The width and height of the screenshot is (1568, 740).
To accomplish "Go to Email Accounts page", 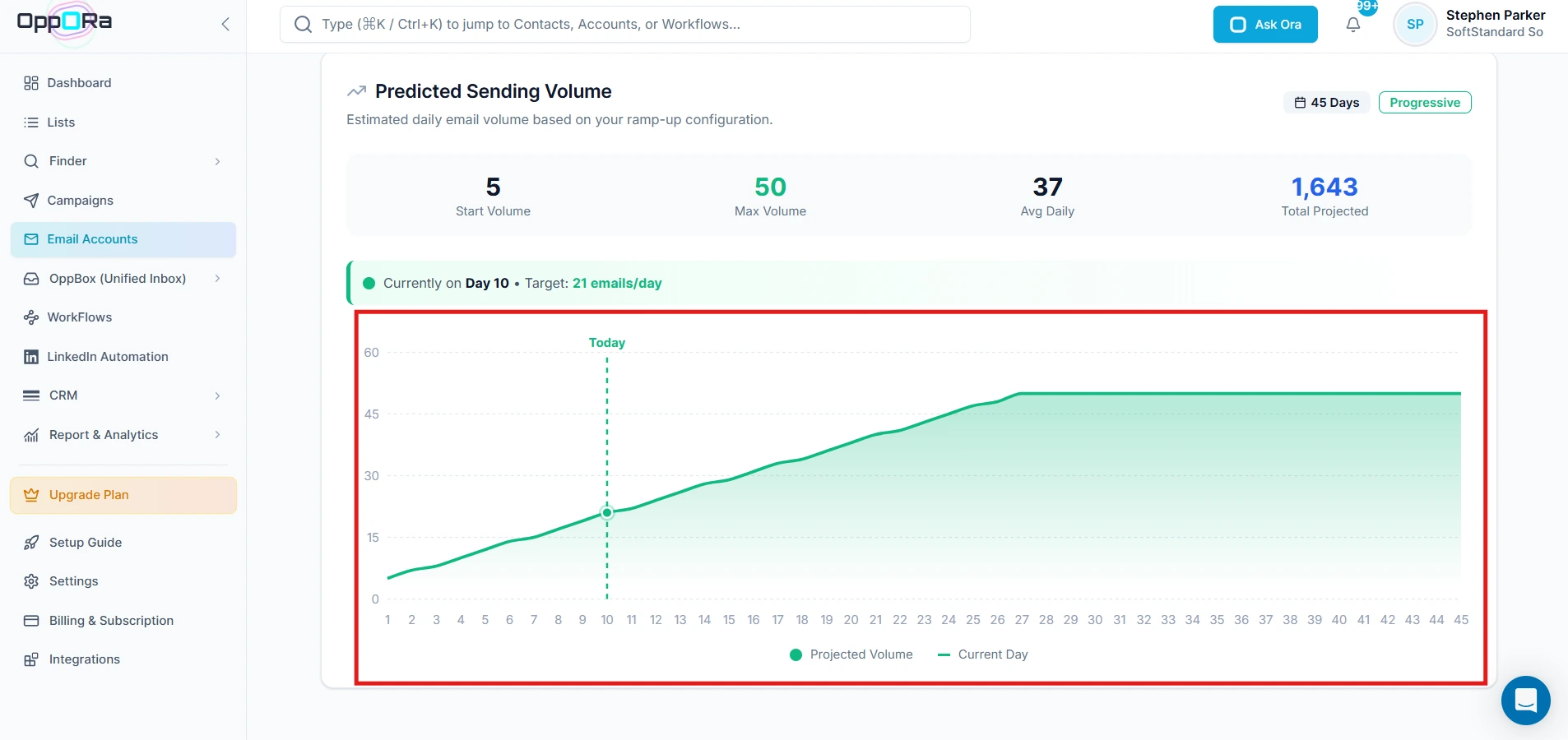I will pyautogui.click(x=92, y=239).
